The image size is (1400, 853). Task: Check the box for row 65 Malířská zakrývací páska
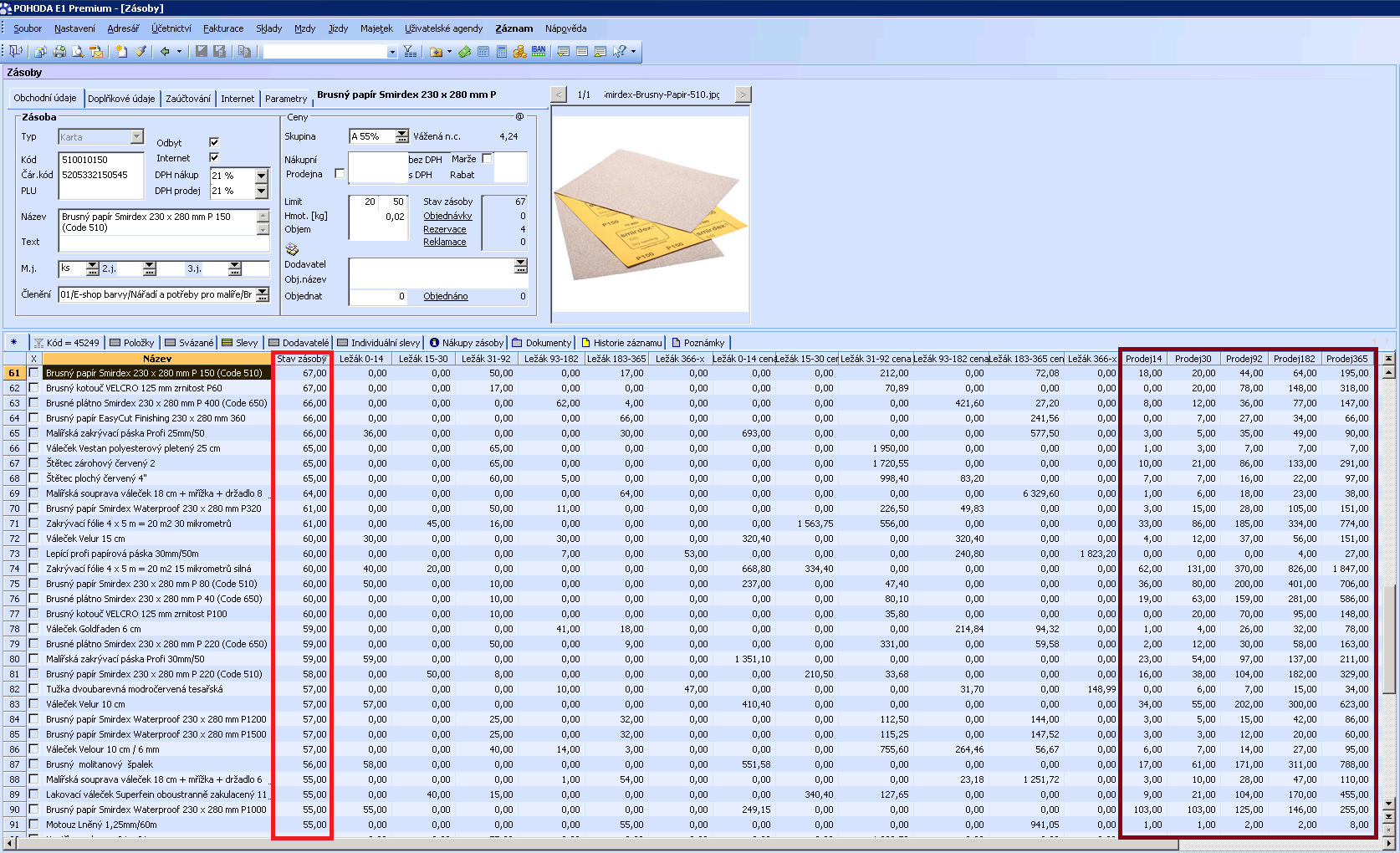(x=33, y=433)
